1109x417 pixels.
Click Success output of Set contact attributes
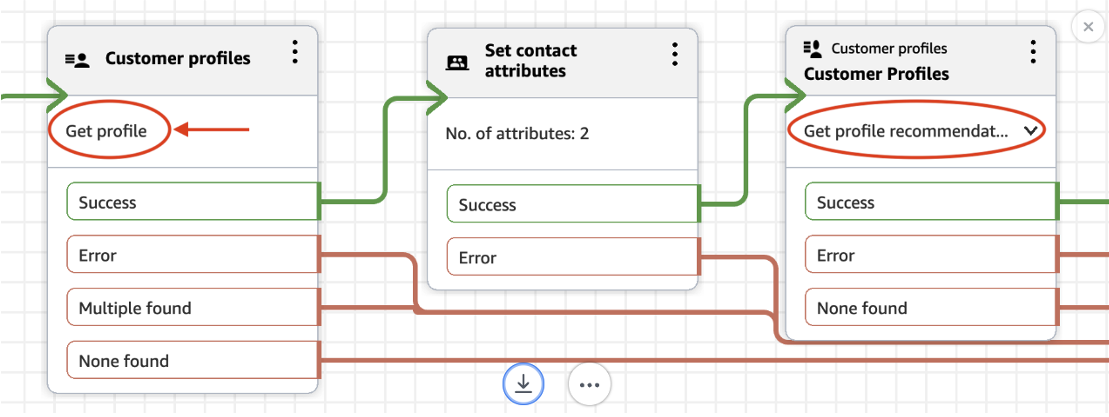point(572,205)
